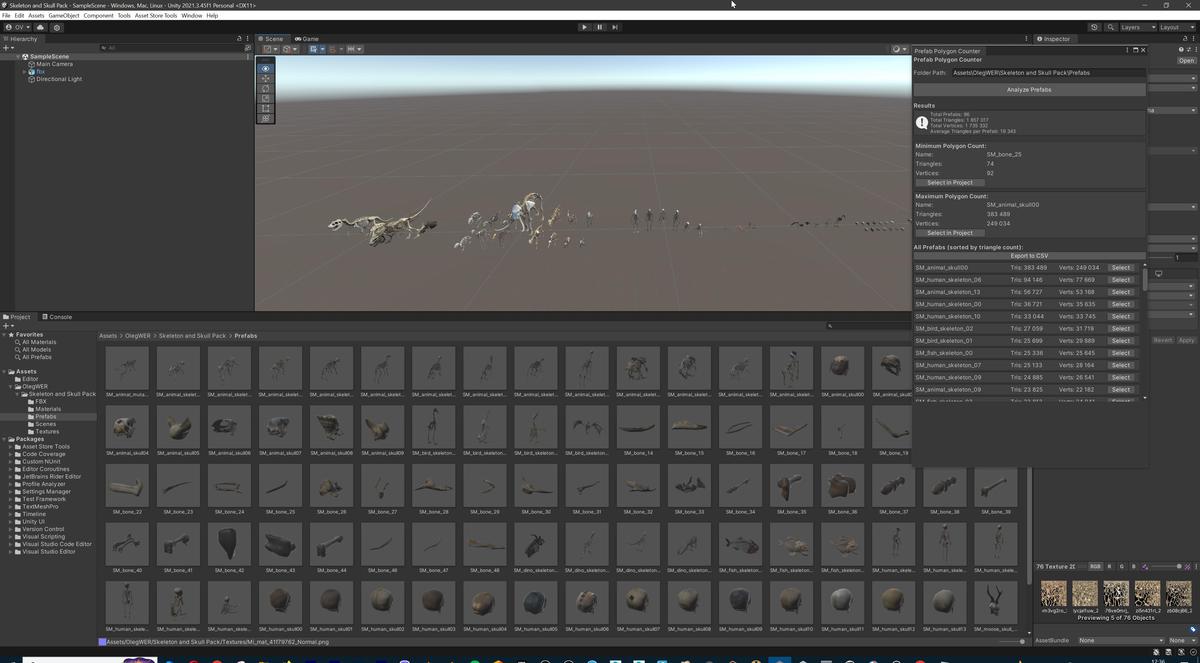Click the Step frame button
This screenshot has width=1200, height=663.
[x=615, y=27]
